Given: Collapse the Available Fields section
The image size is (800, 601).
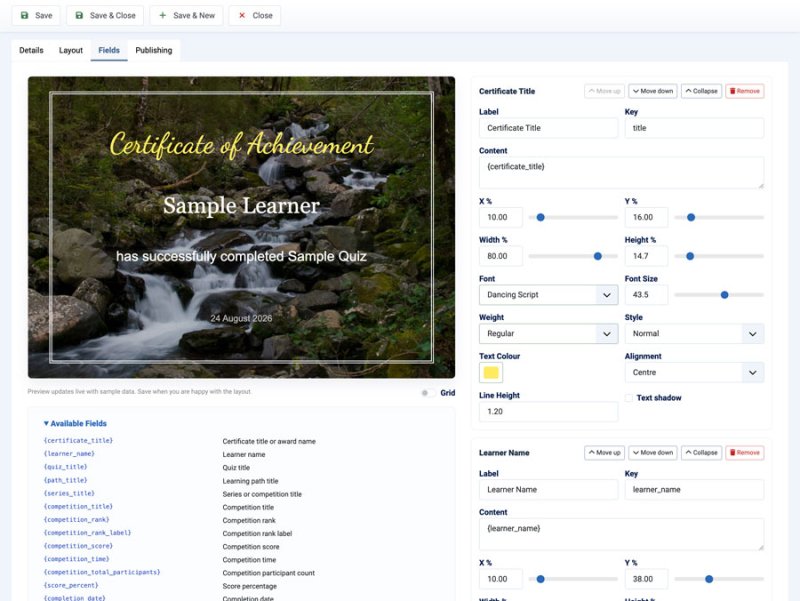Looking at the screenshot, I should 75,423.
